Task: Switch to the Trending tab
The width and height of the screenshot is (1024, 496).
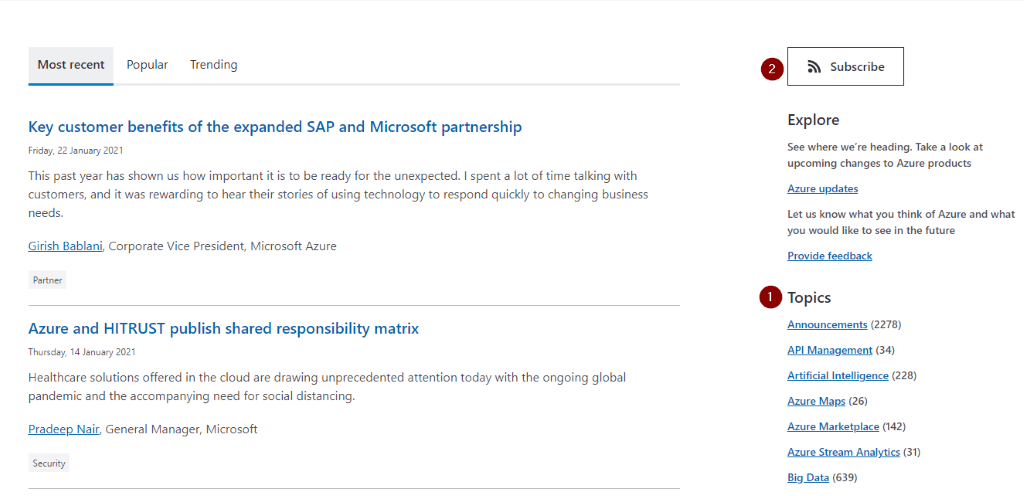Action: [214, 65]
